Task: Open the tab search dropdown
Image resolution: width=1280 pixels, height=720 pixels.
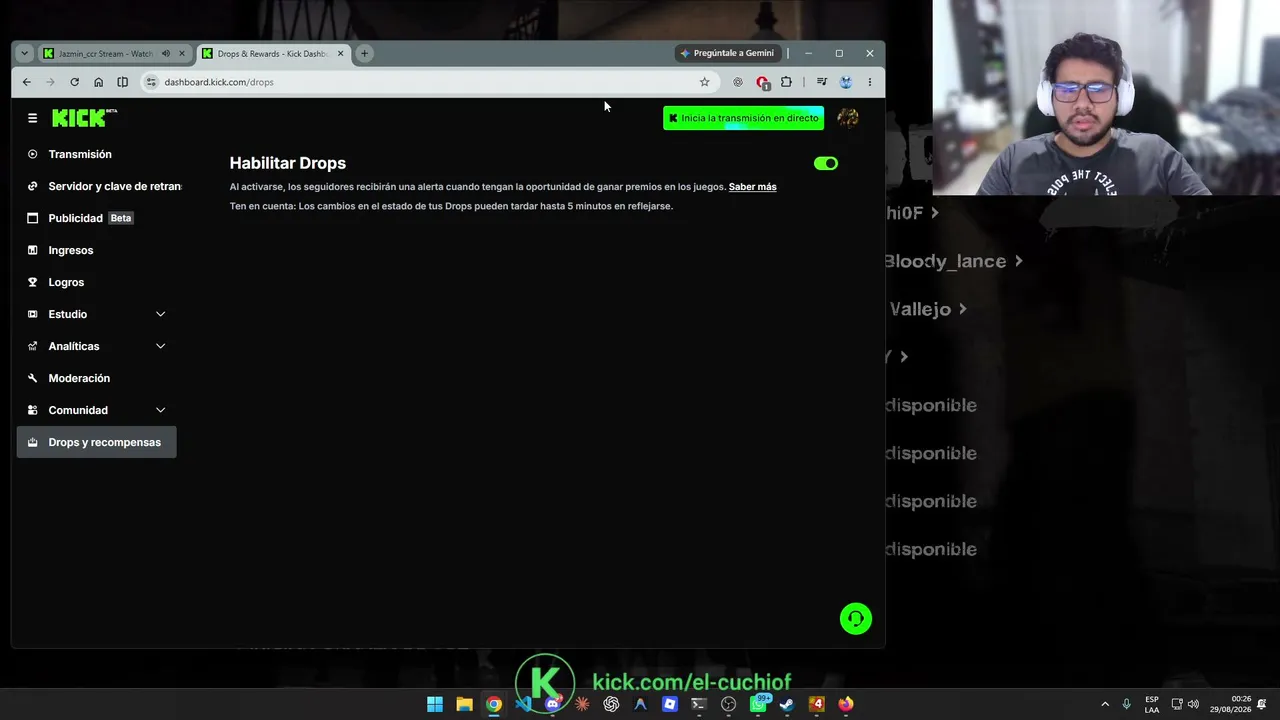Action: coord(24,53)
